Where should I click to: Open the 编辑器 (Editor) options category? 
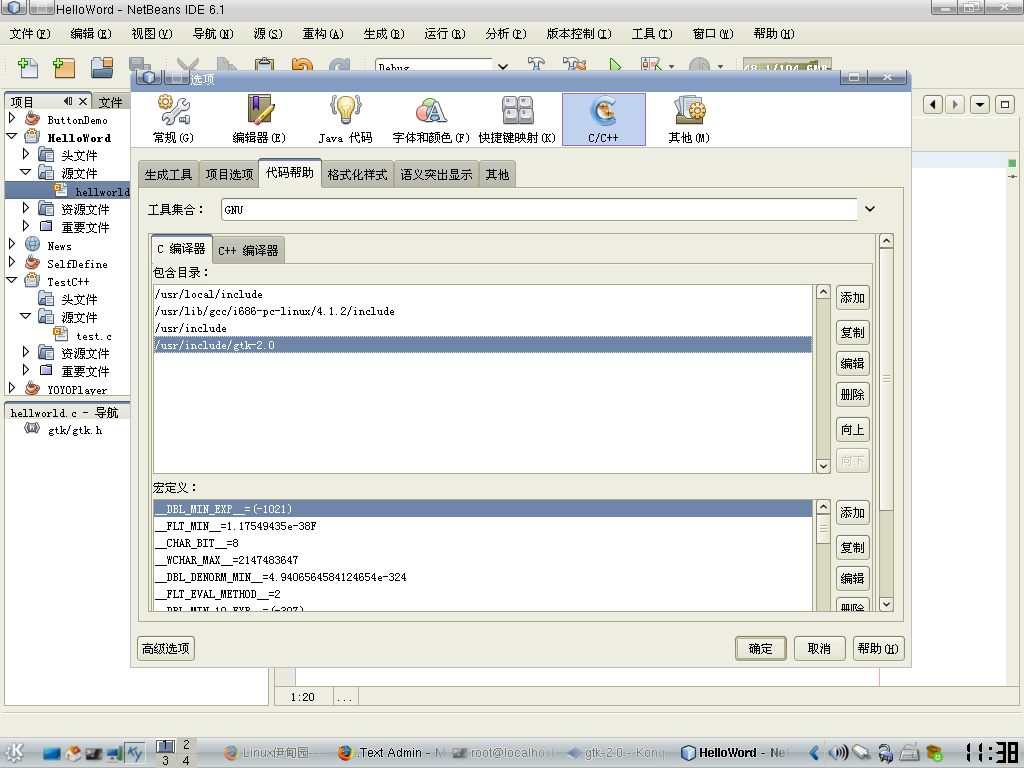[x=259, y=119]
